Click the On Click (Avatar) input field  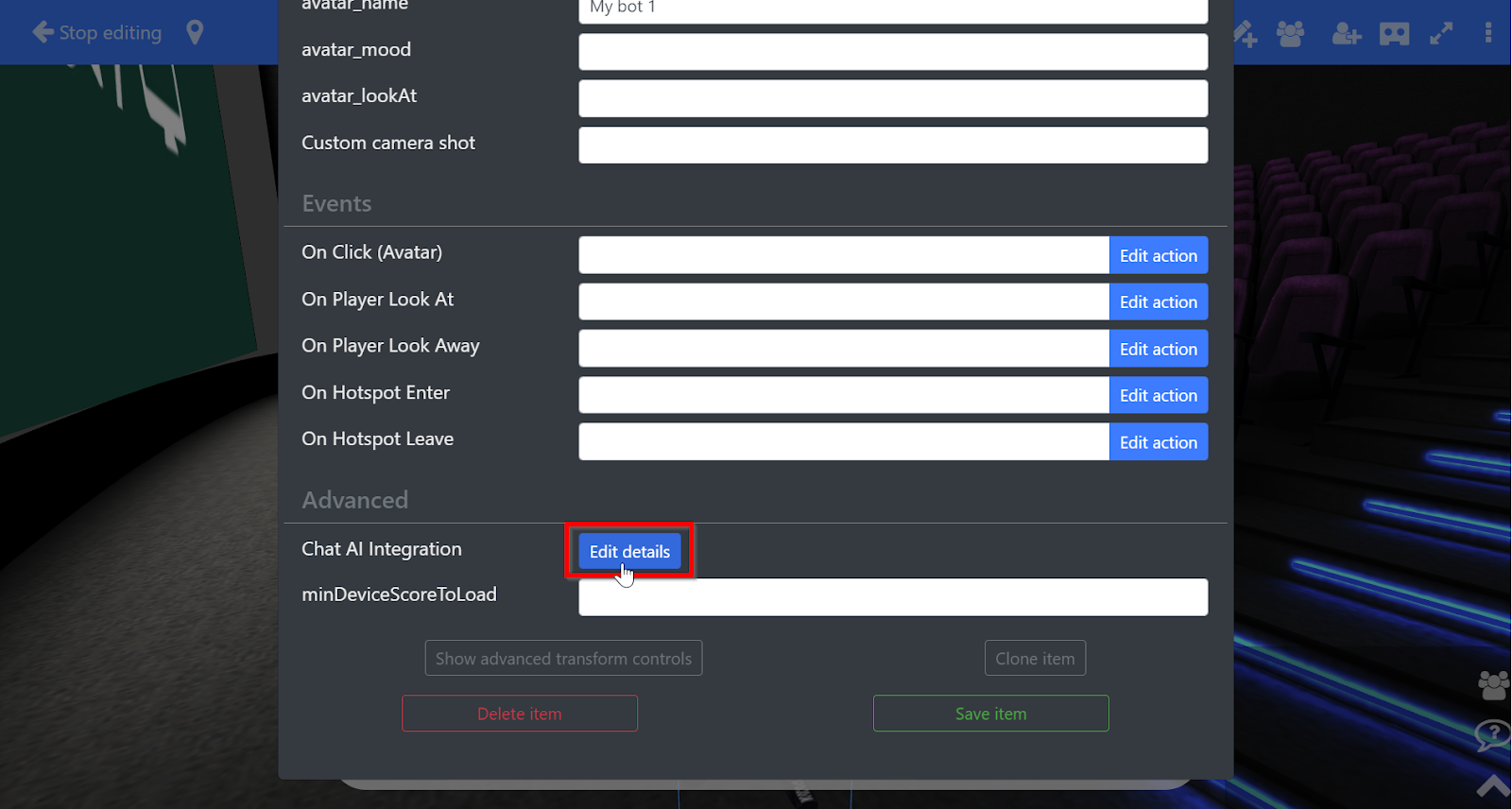(x=844, y=255)
